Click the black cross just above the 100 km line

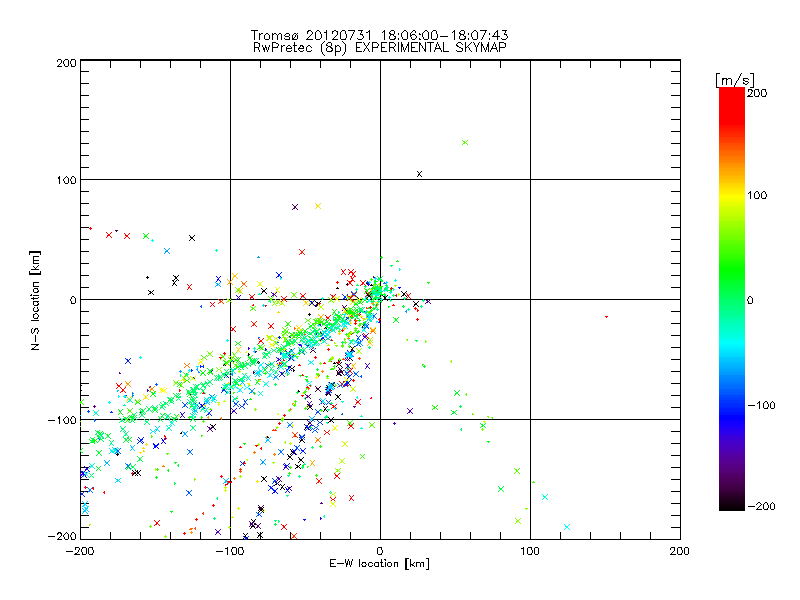point(419,174)
